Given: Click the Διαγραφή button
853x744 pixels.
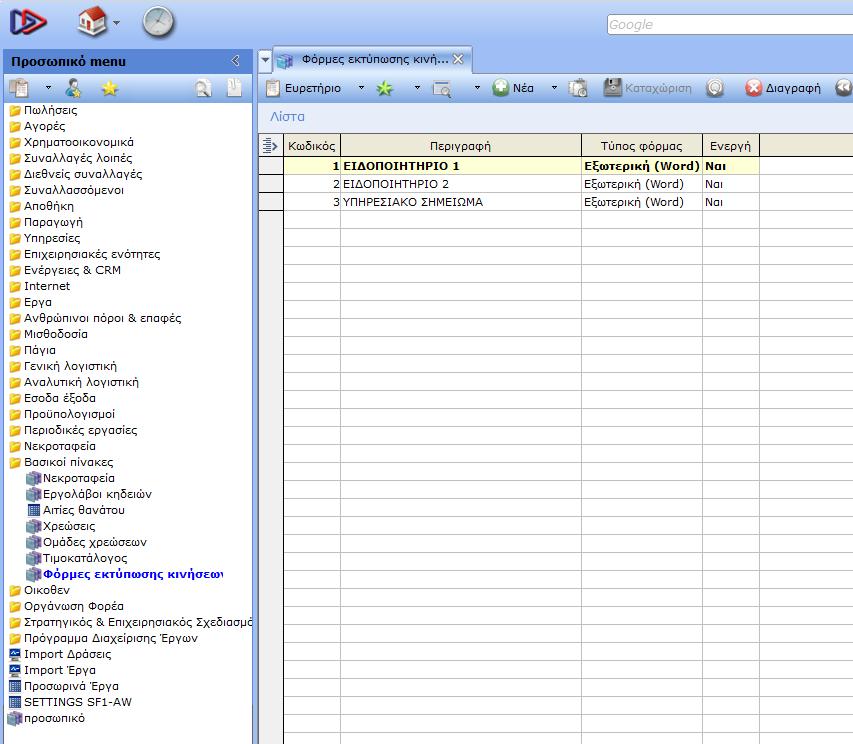Looking at the screenshot, I should pos(783,88).
